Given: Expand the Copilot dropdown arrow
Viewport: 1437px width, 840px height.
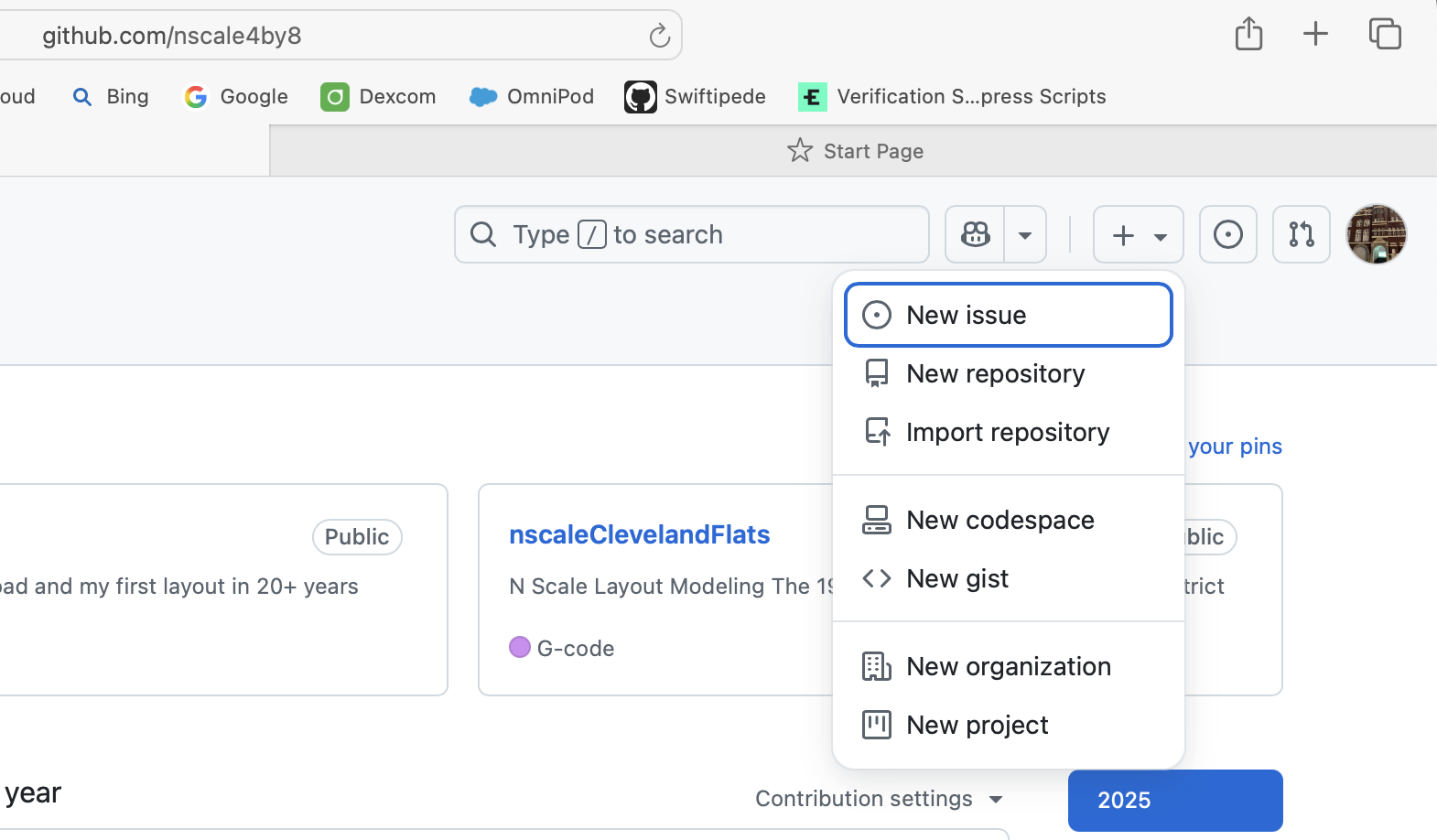Looking at the screenshot, I should pyautogui.click(x=1025, y=234).
